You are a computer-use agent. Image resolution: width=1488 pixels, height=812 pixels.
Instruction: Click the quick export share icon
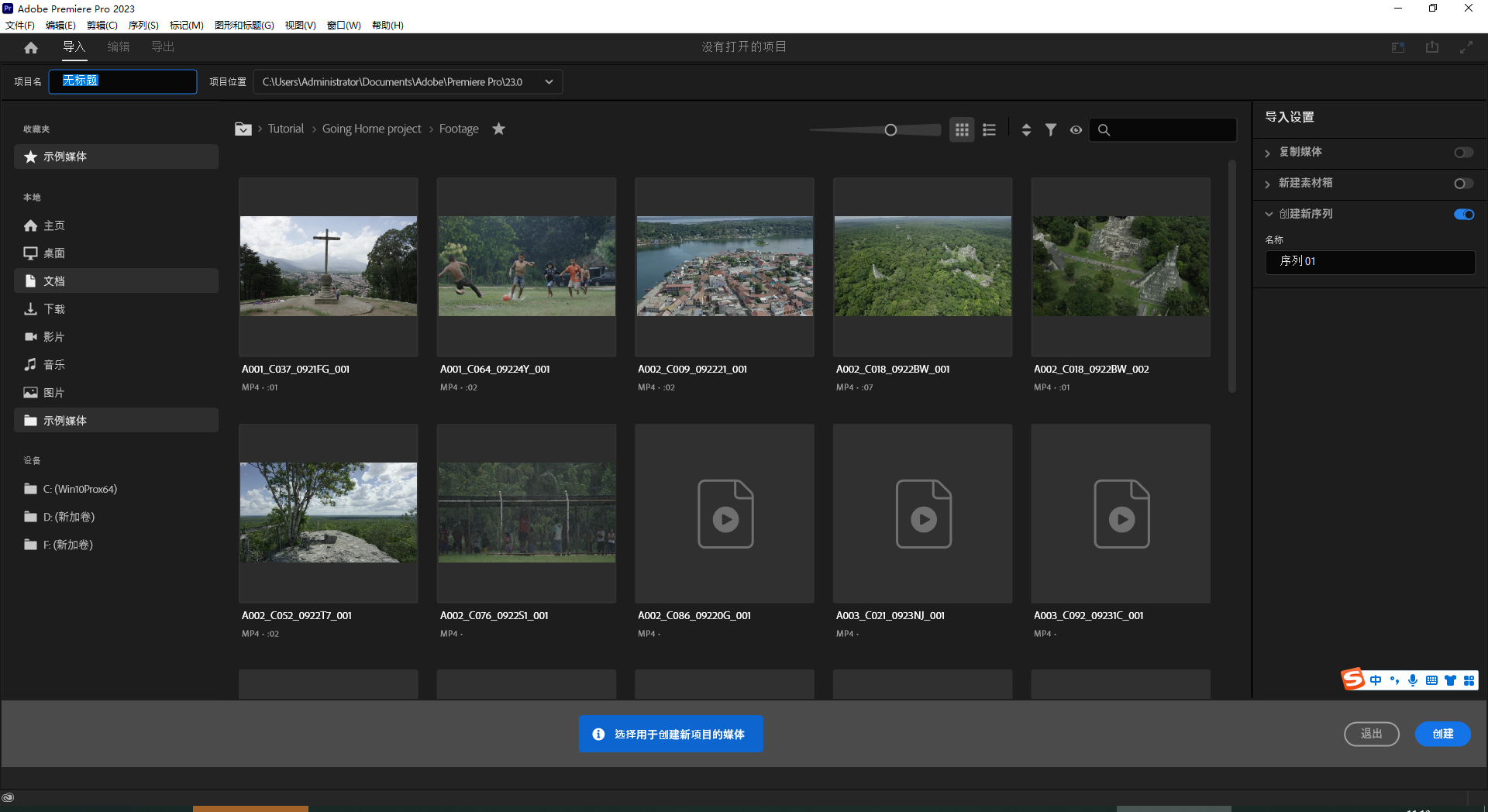click(1432, 47)
